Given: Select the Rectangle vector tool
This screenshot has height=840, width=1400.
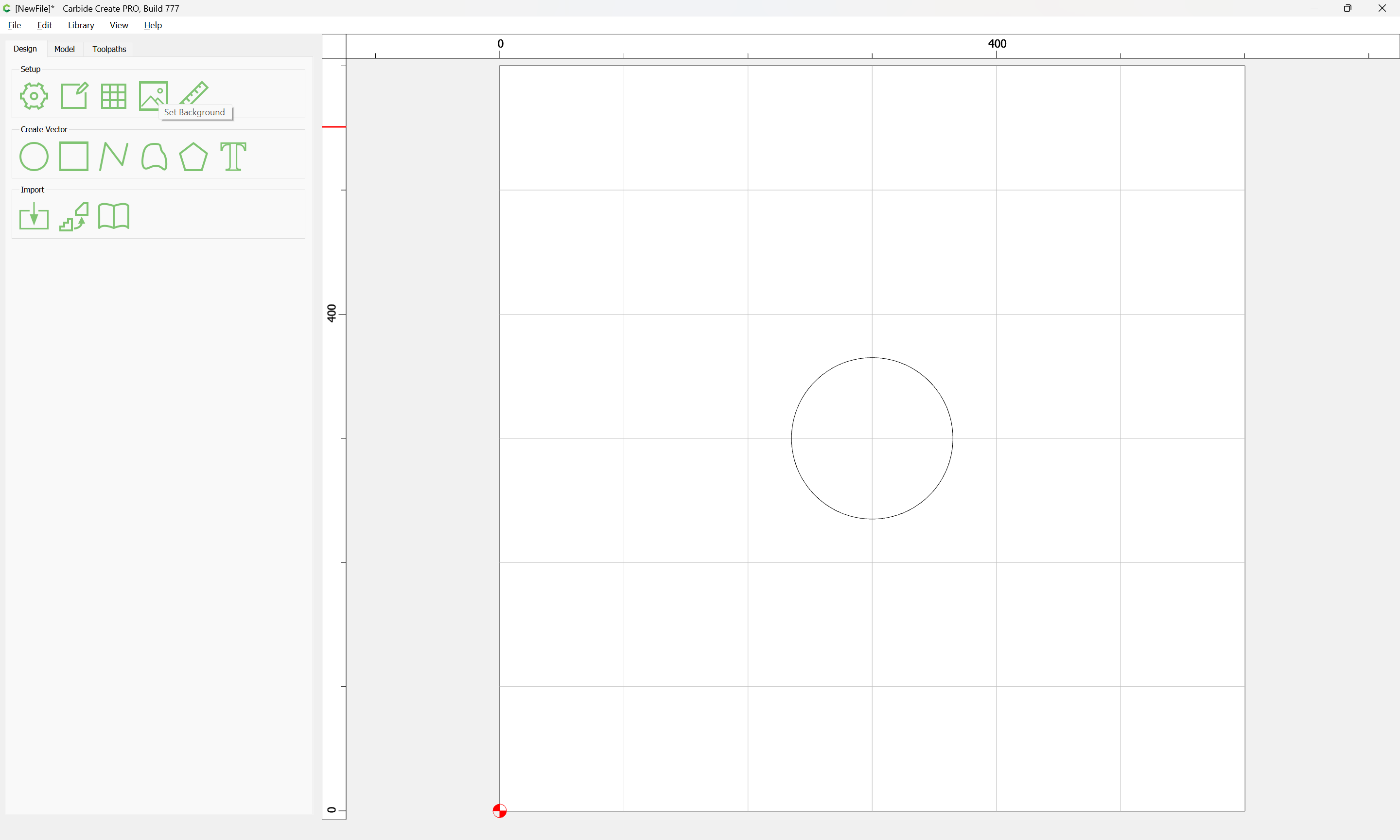Looking at the screenshot, I should click(74, 156).
